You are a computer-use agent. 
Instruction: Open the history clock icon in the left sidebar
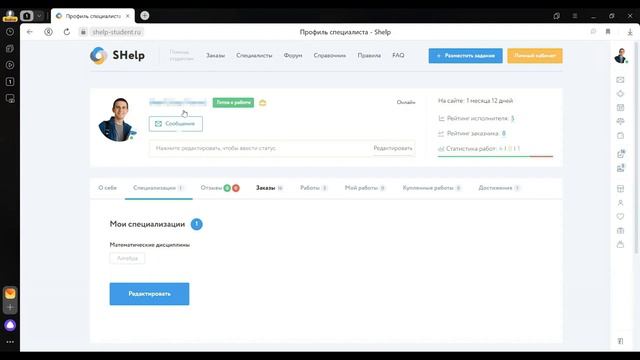10,32
